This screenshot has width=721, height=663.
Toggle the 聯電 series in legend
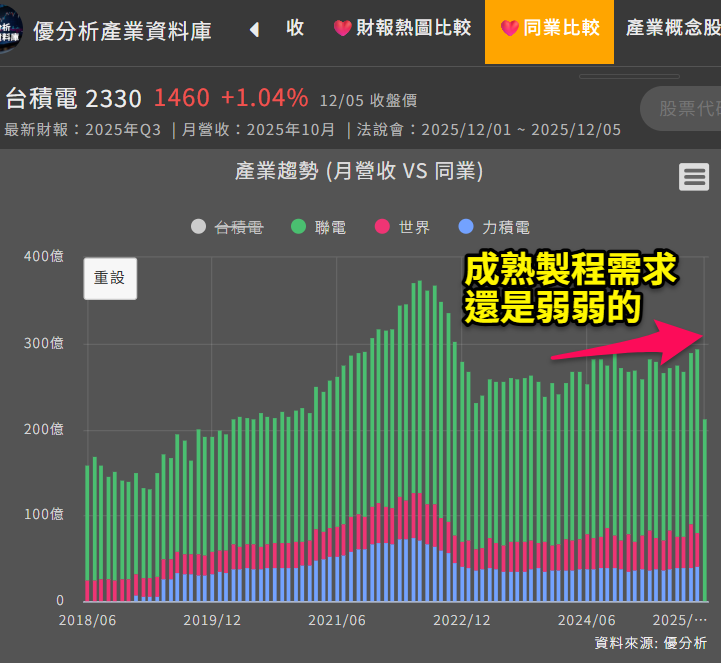pos(318,227)
